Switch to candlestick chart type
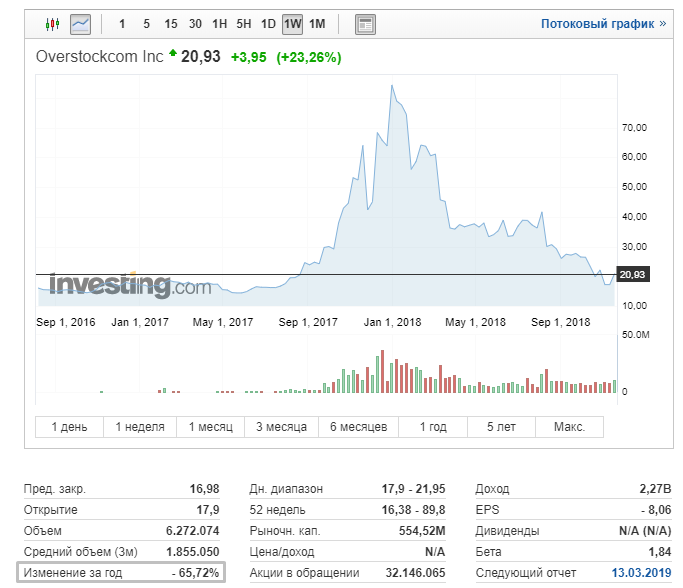683x588 pixels. click(x=53, y=24)
